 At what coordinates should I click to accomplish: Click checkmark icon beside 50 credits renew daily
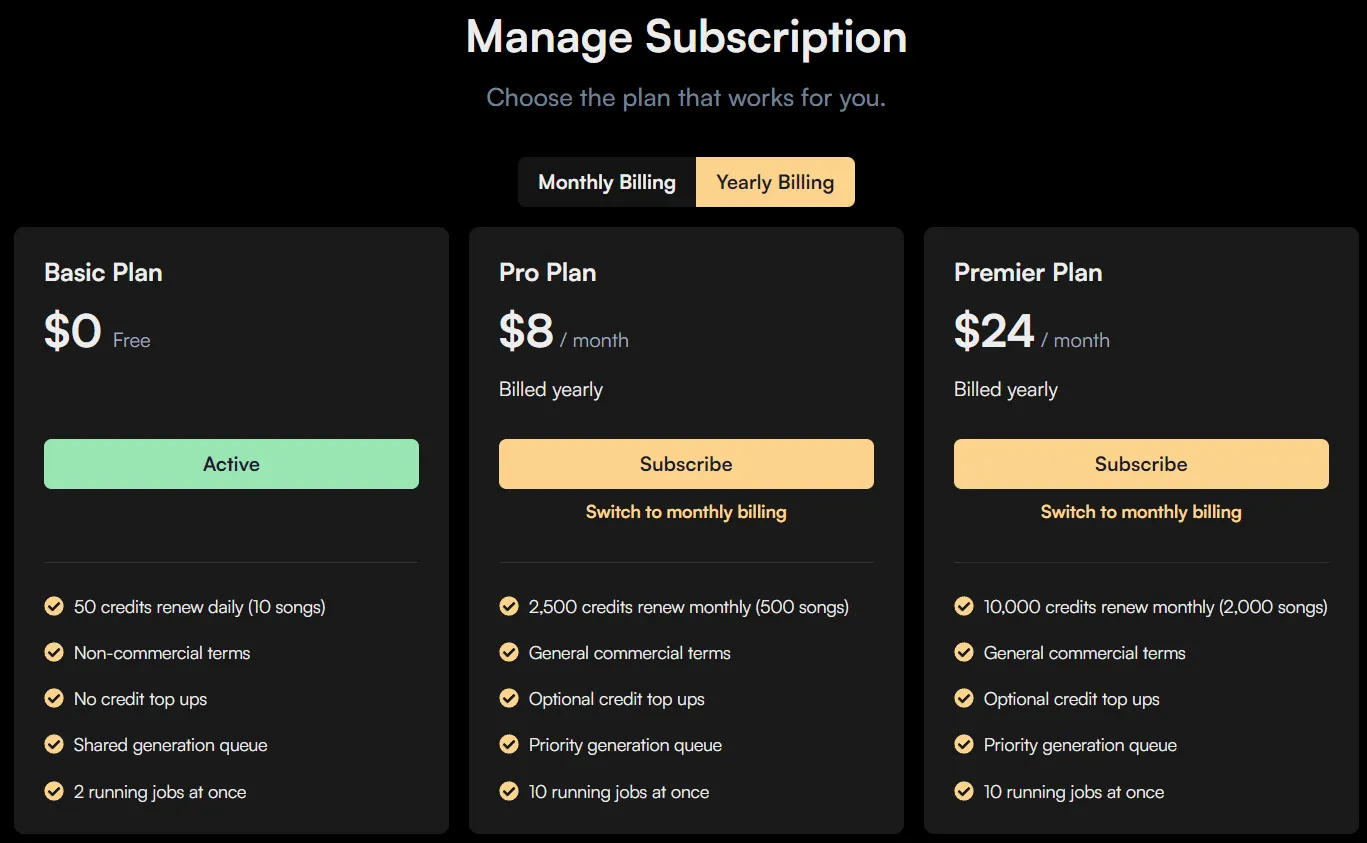pos(54,606)
